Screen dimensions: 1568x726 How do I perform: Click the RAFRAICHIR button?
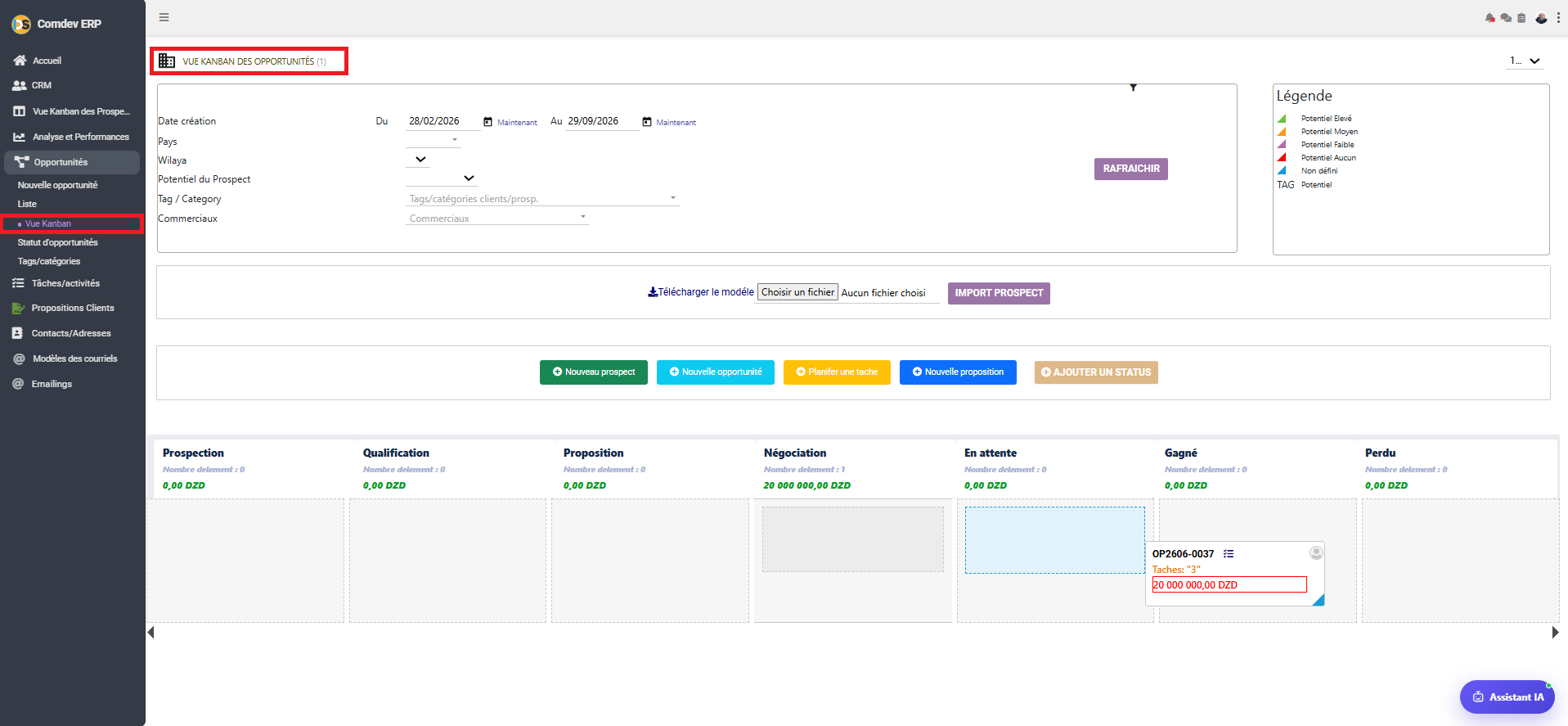(1131, 169)
